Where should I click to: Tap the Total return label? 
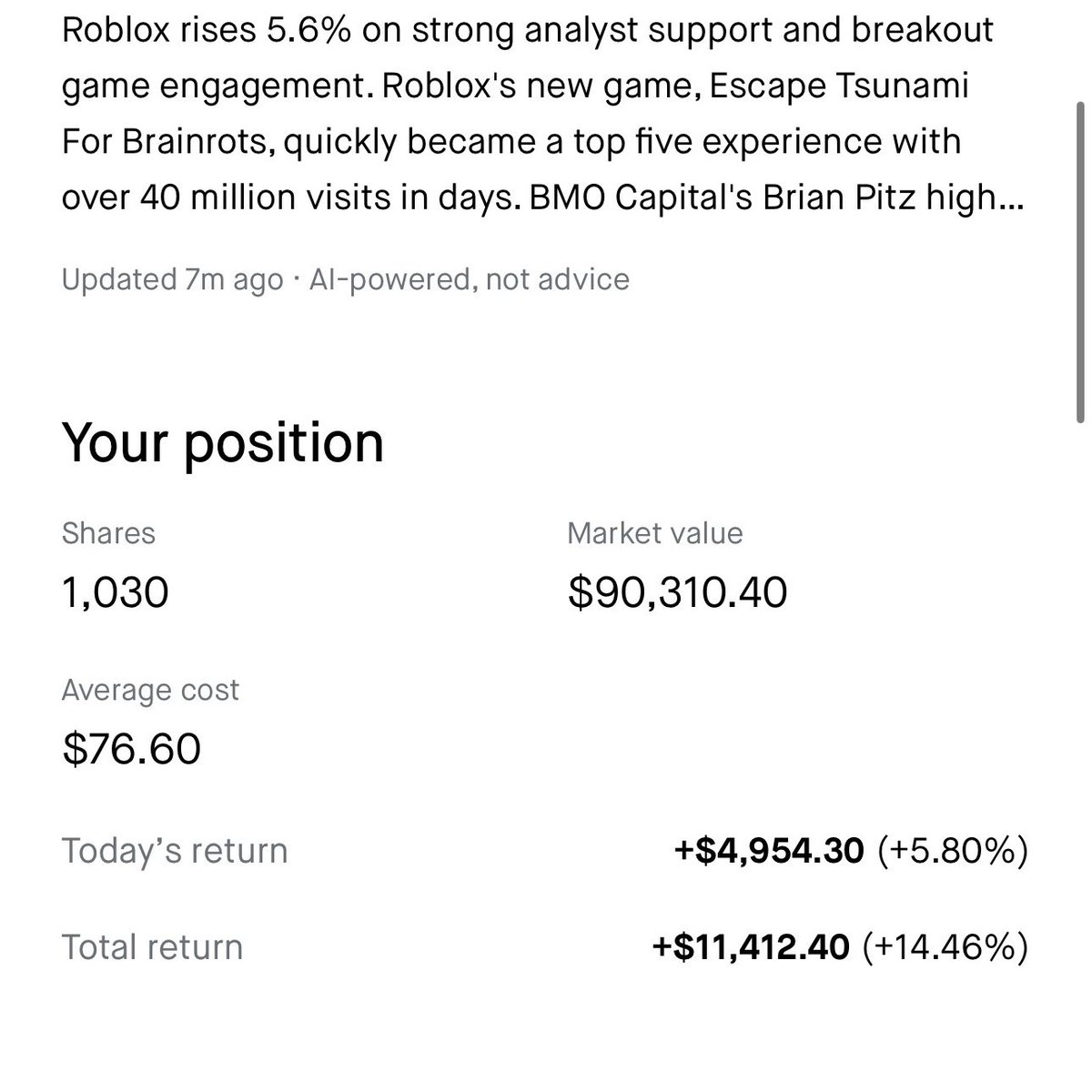(x=152, y=947)
